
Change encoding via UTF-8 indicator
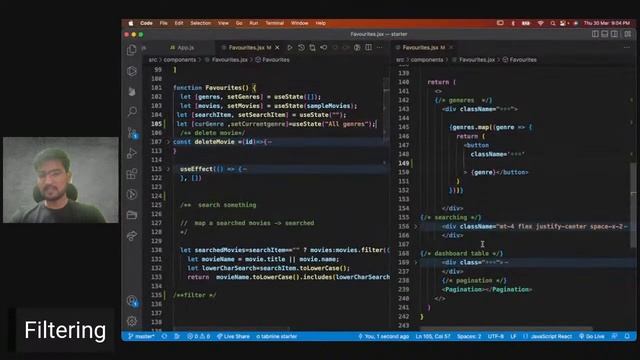tap(496, 336)
